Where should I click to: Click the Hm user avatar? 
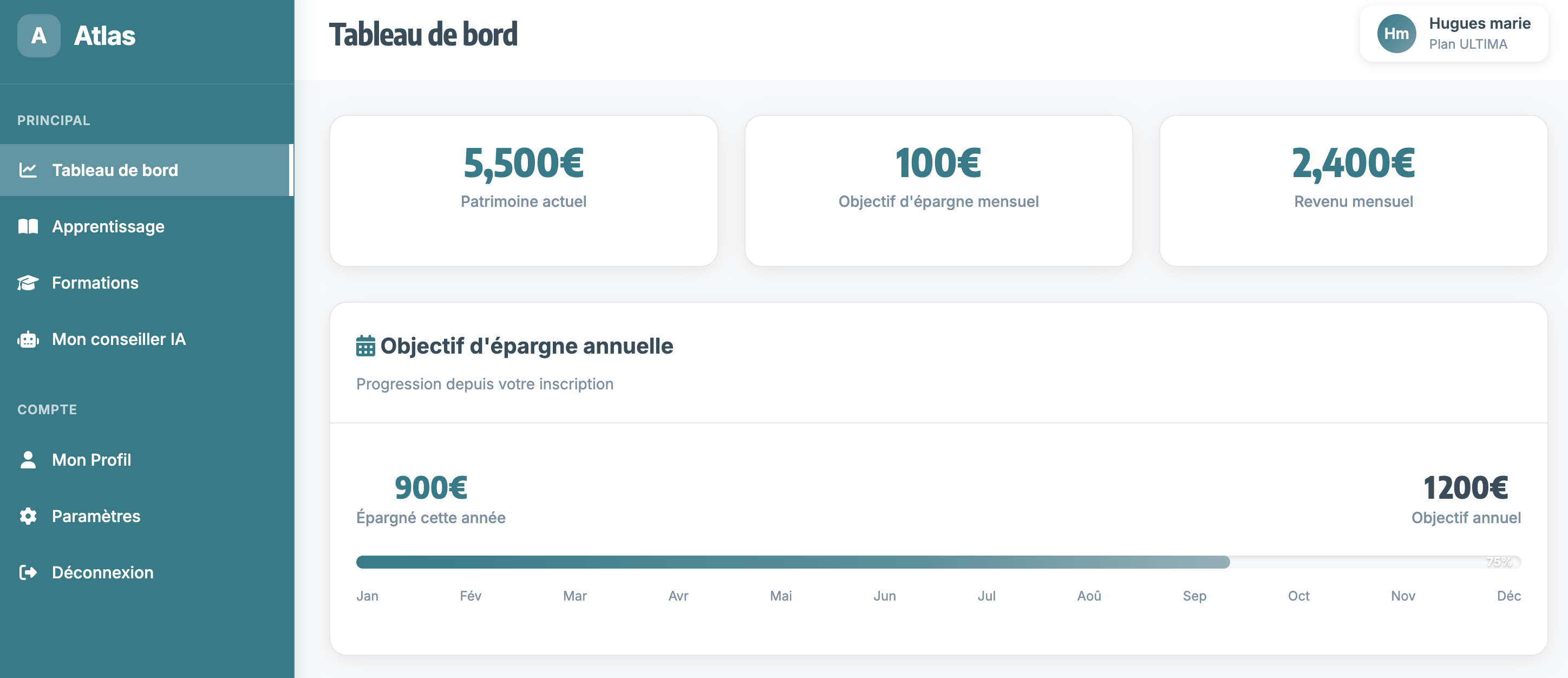[1396, 34]
